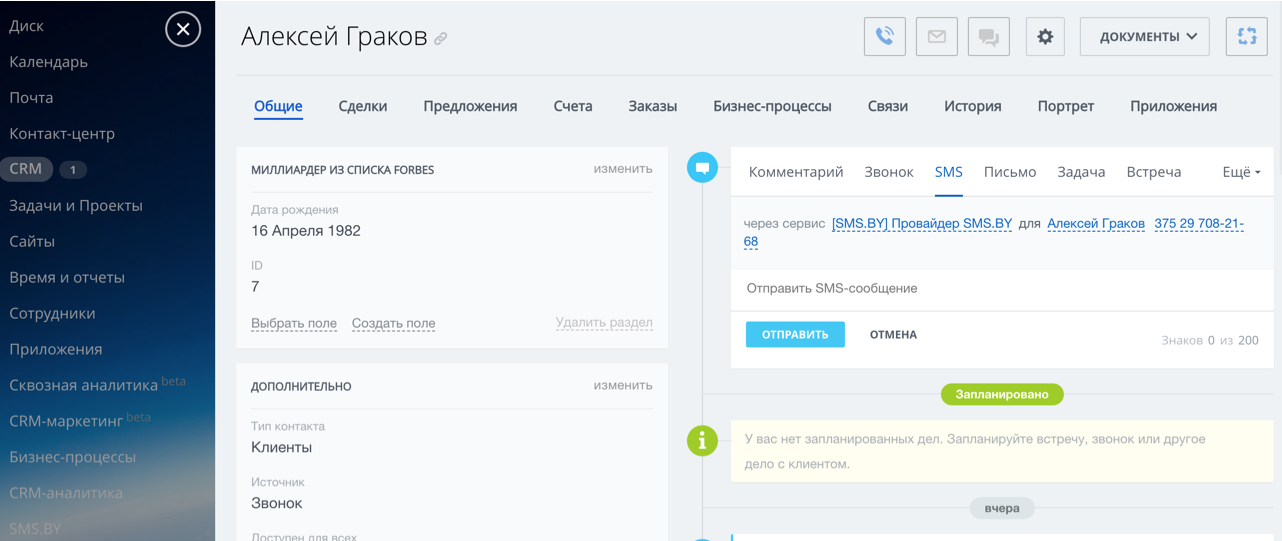1282x541 pixels.
Task: Click the blue comment timeline icon
Action: tap(702, 168)
